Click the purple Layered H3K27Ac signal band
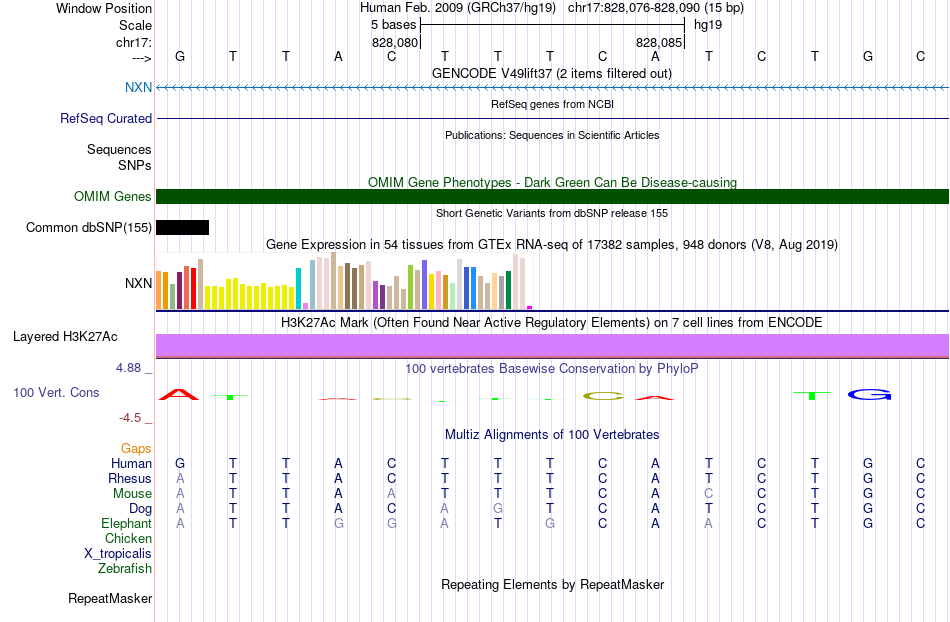 pyautogui.click(x=552, y=345)
